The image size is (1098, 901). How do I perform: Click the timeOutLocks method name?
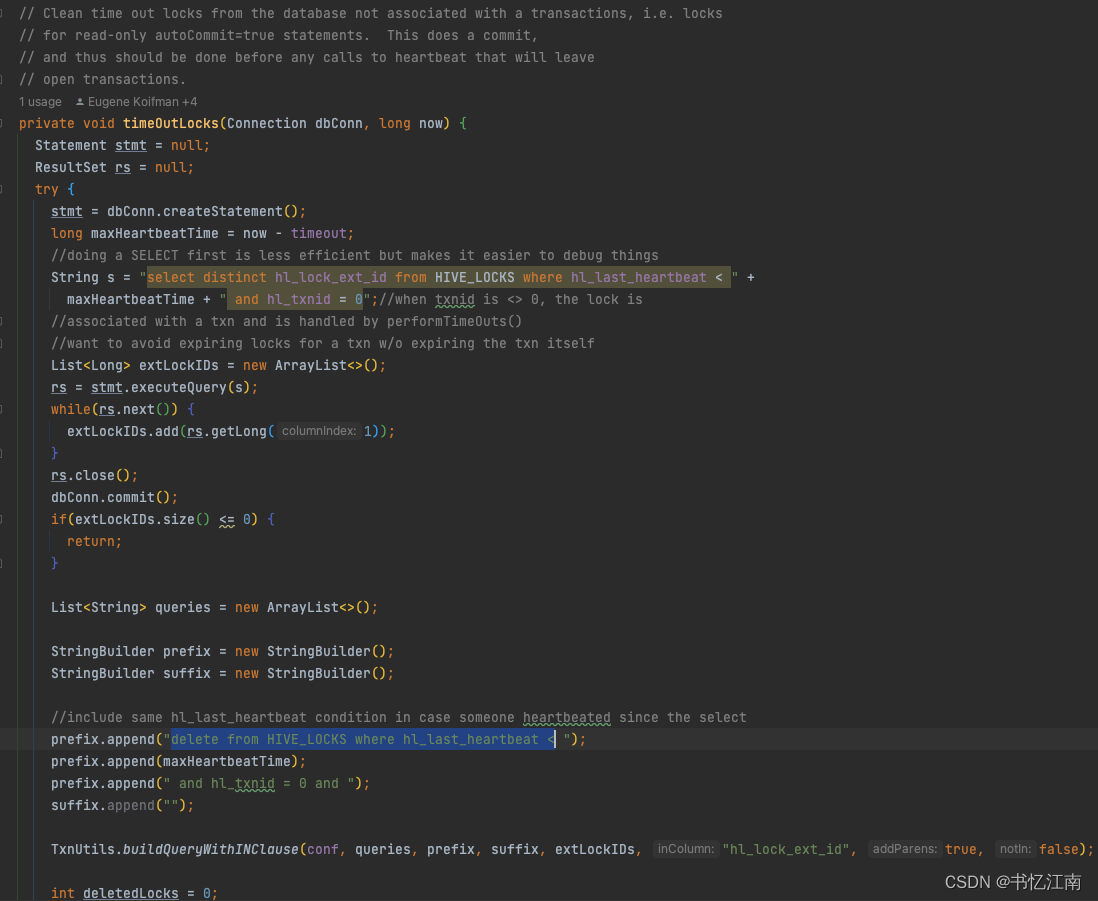(170, 123)
